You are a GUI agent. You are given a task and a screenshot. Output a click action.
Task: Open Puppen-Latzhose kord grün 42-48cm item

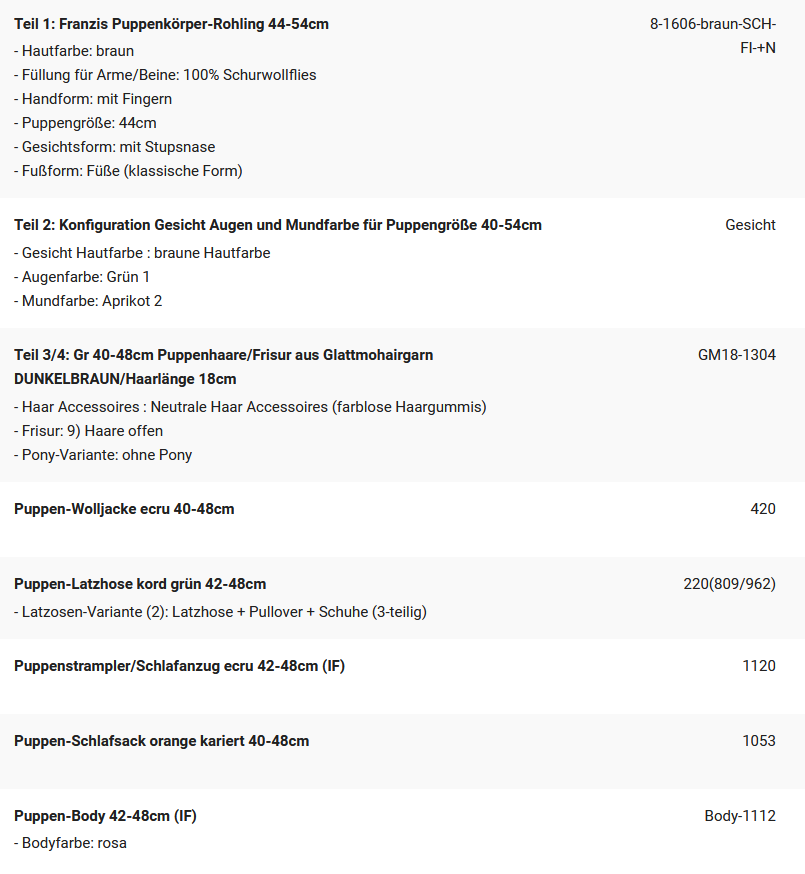[x=140, y=584]
